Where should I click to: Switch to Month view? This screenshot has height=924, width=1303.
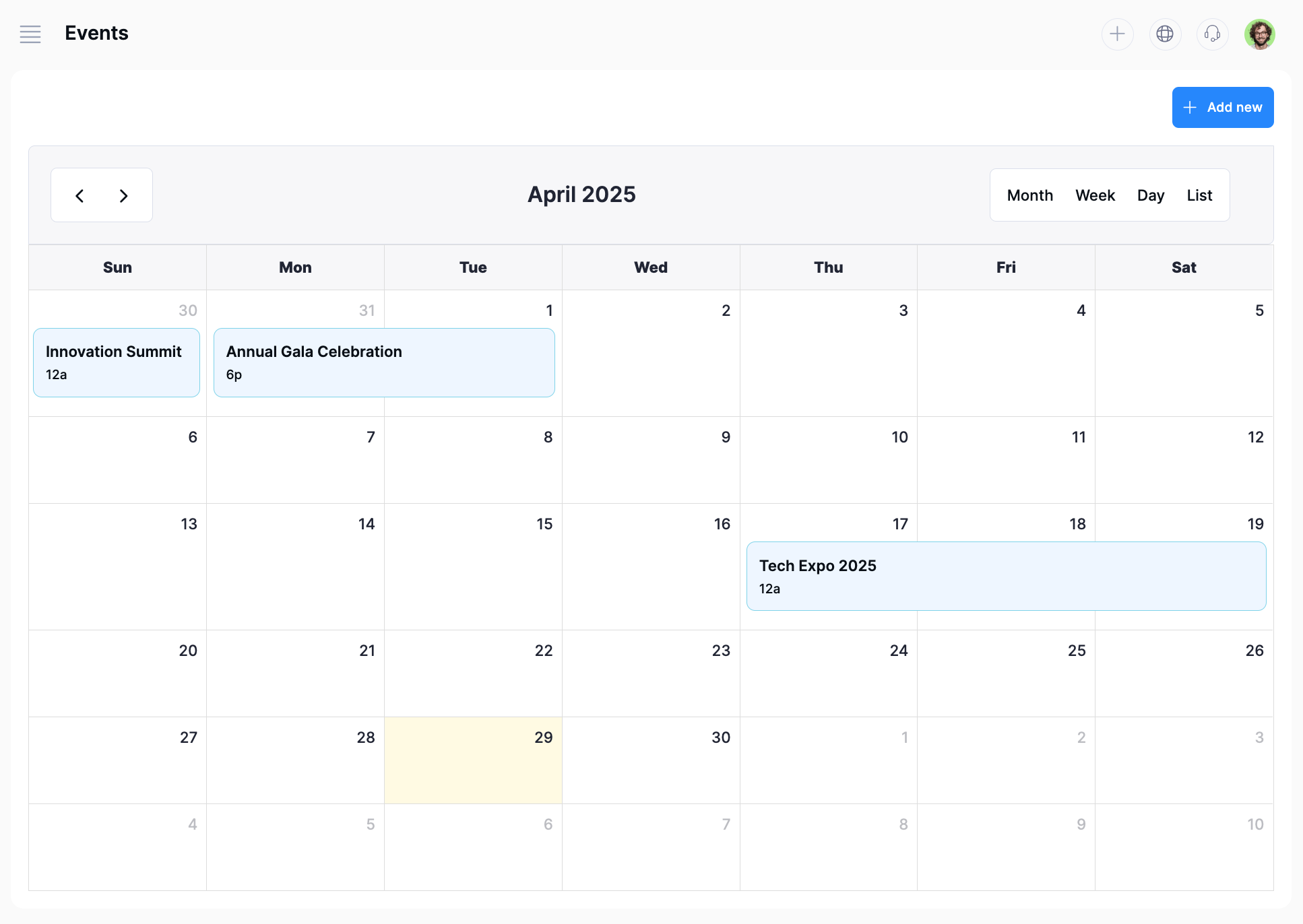[x=1029, y=195]
